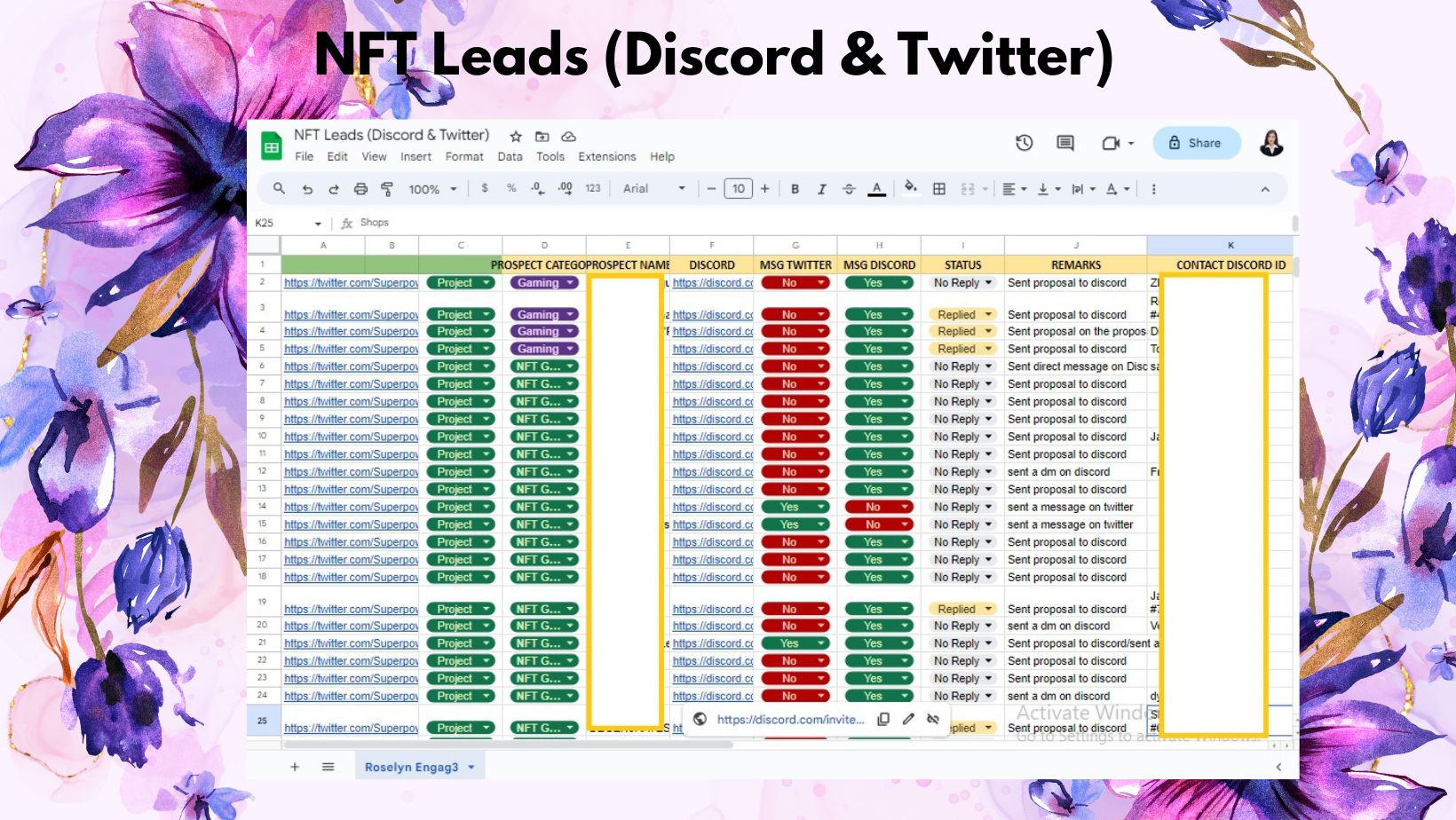Open the Extensions menu
Screen dimensions: 1456x820
click(607, 156)
